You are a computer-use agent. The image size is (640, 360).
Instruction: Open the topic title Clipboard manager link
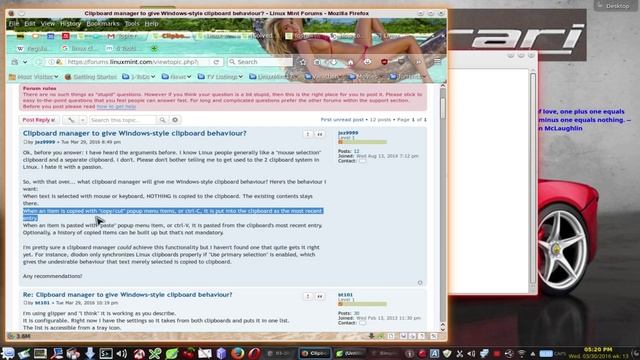(135, 133)
